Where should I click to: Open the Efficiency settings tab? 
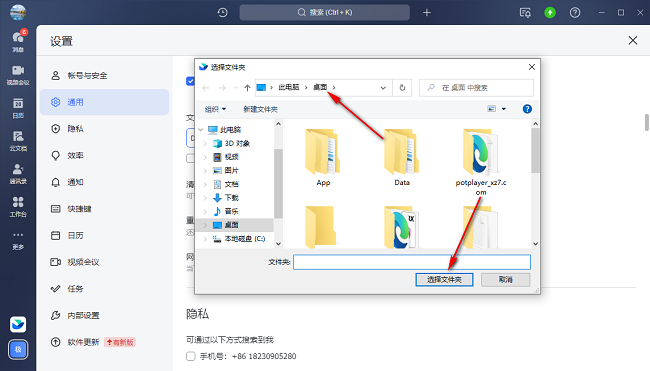[x=104, y=155]
